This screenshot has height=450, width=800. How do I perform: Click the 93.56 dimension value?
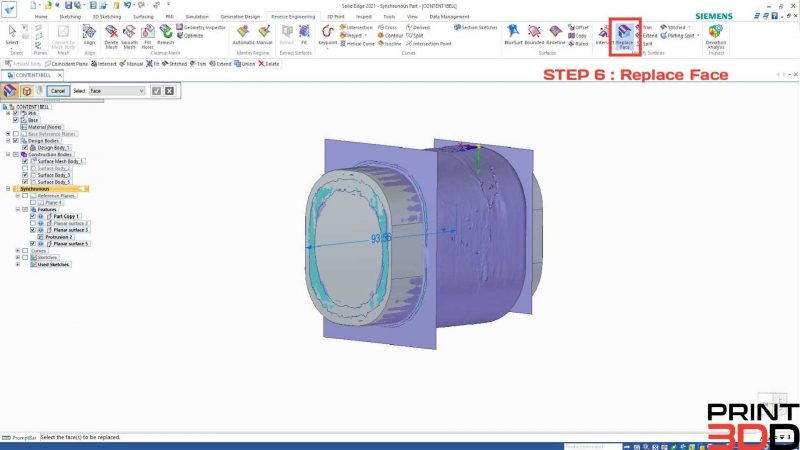381,238
